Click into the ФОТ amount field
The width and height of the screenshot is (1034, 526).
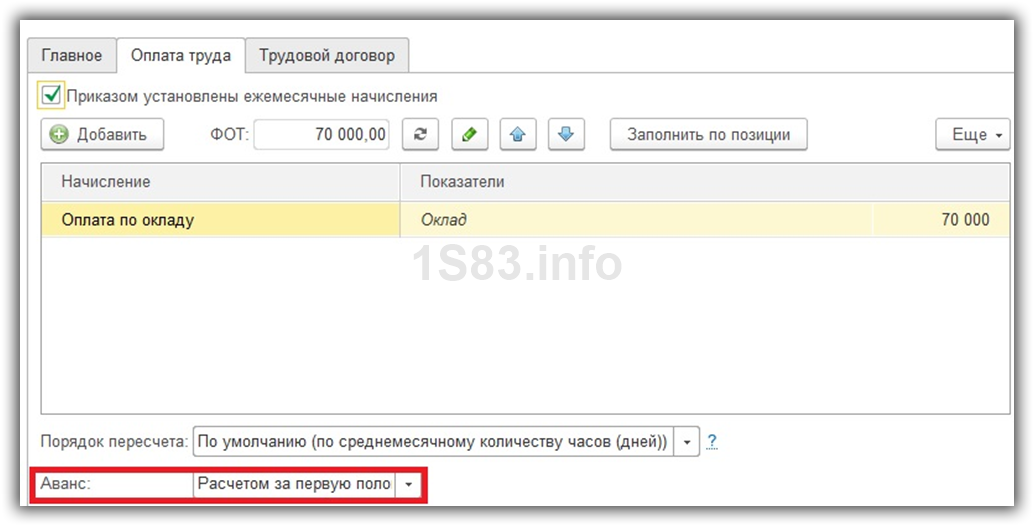pos(321,134)
